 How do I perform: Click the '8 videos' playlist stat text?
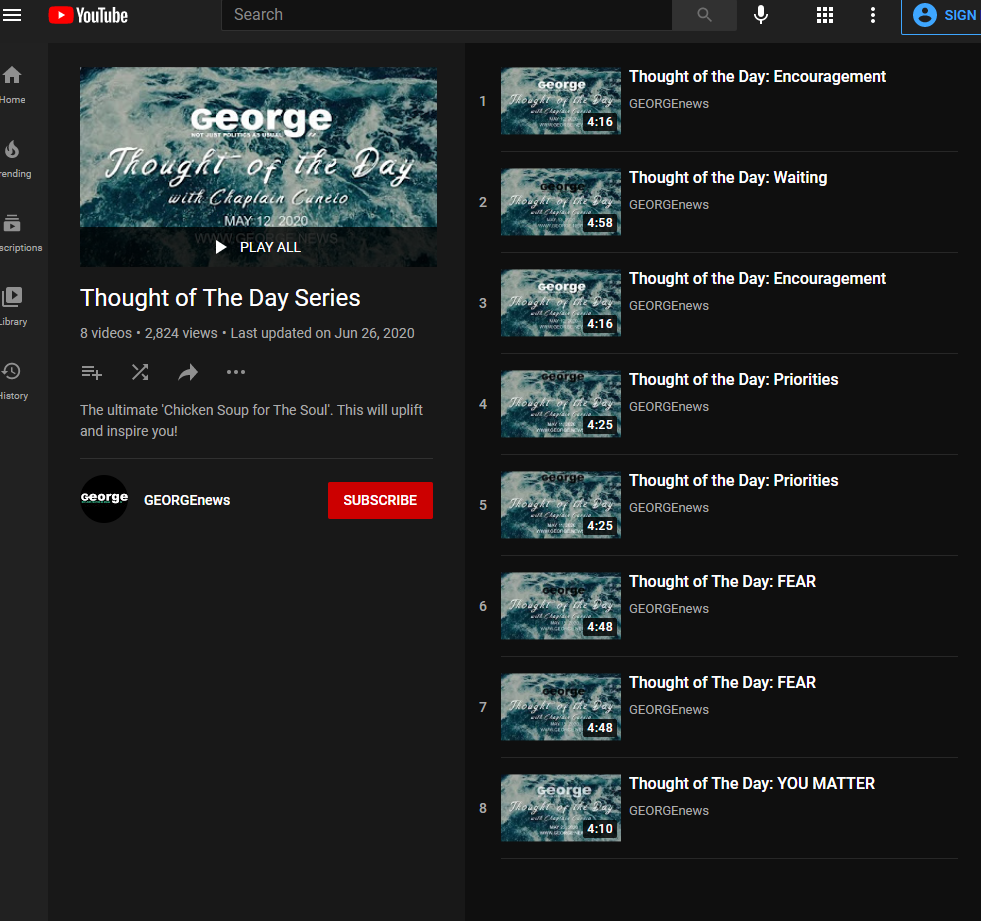point(106,333)
